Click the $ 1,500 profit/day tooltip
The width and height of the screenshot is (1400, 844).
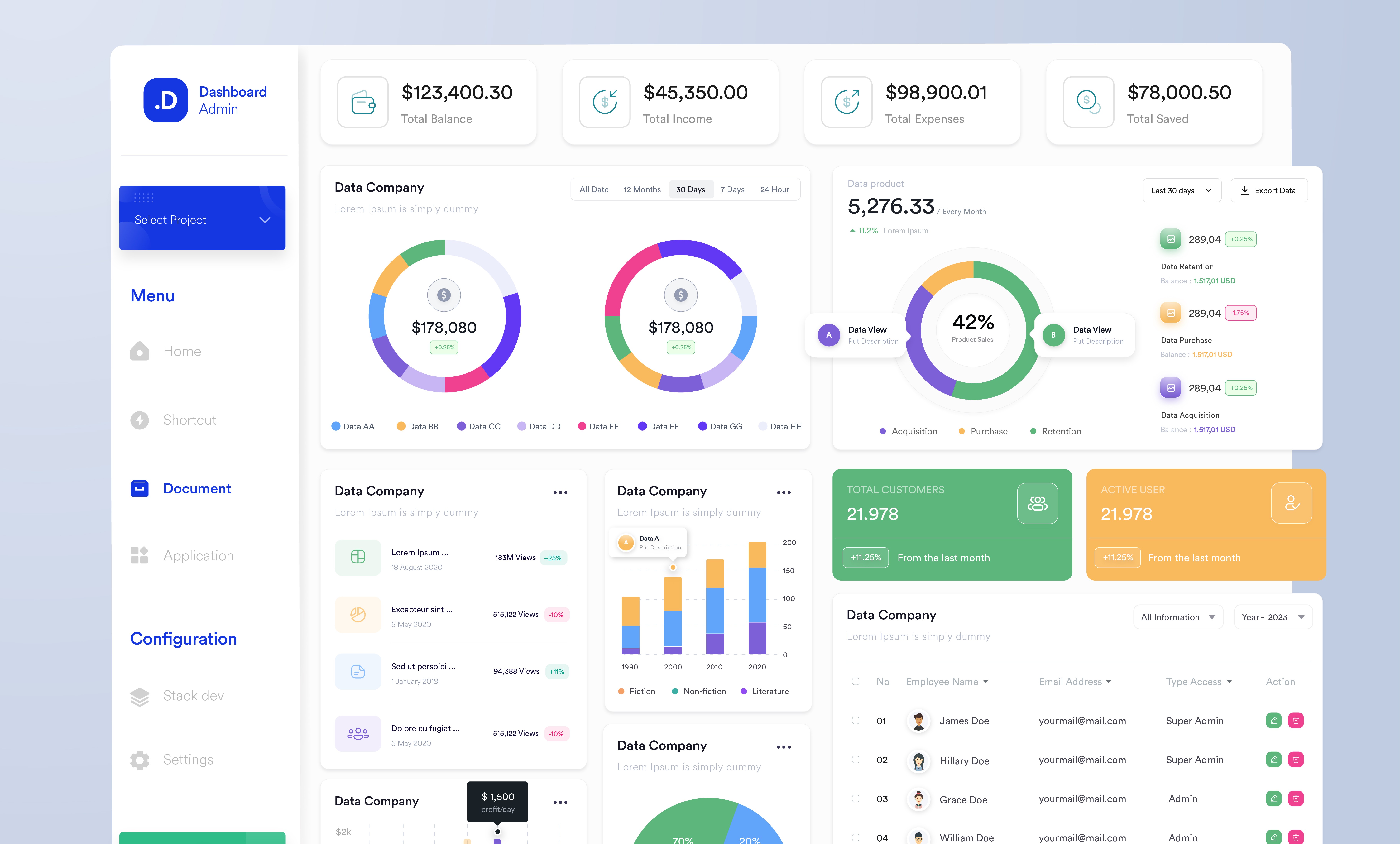click(x=498, y=802)
